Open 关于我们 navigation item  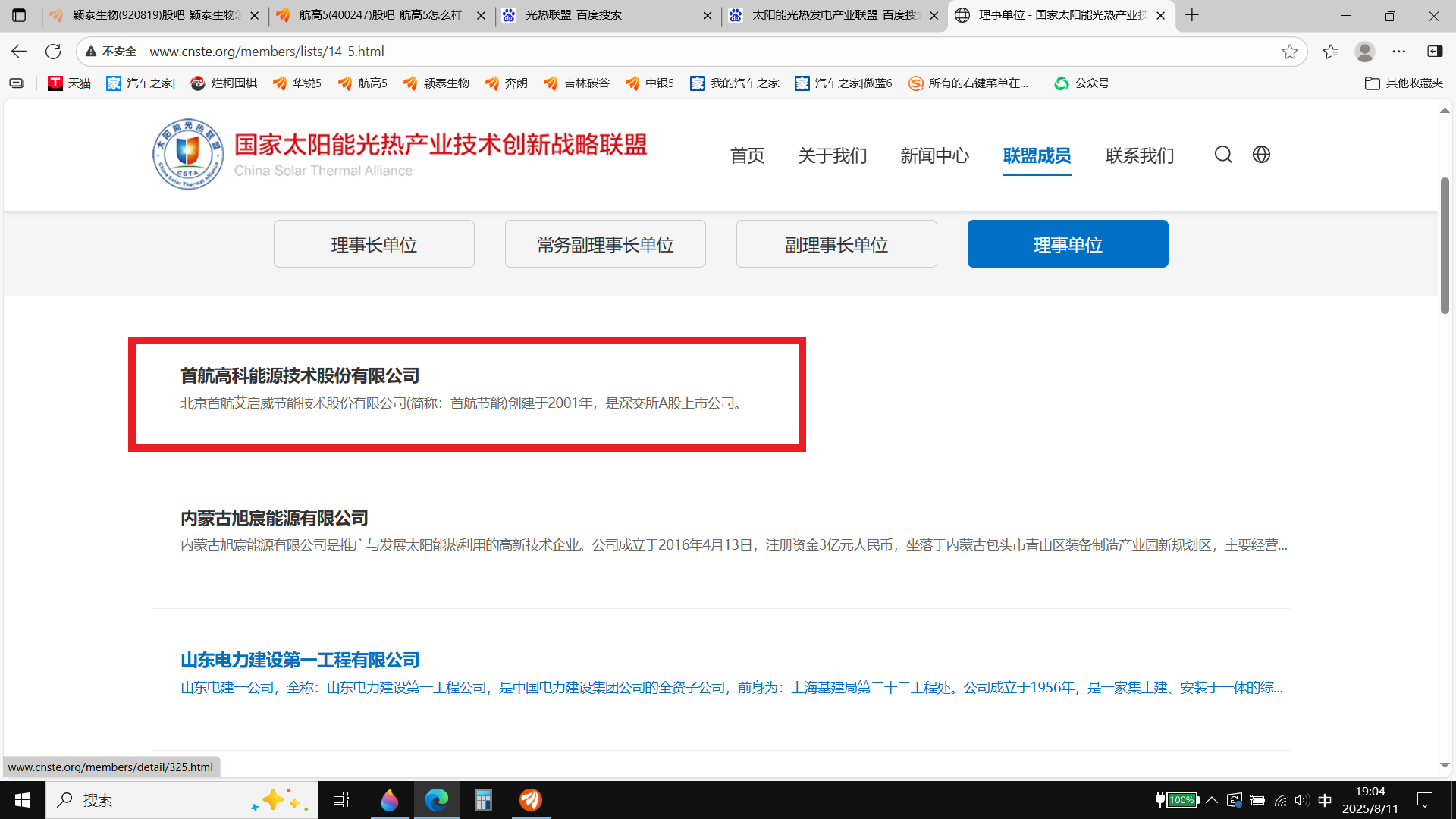(833, 155)
